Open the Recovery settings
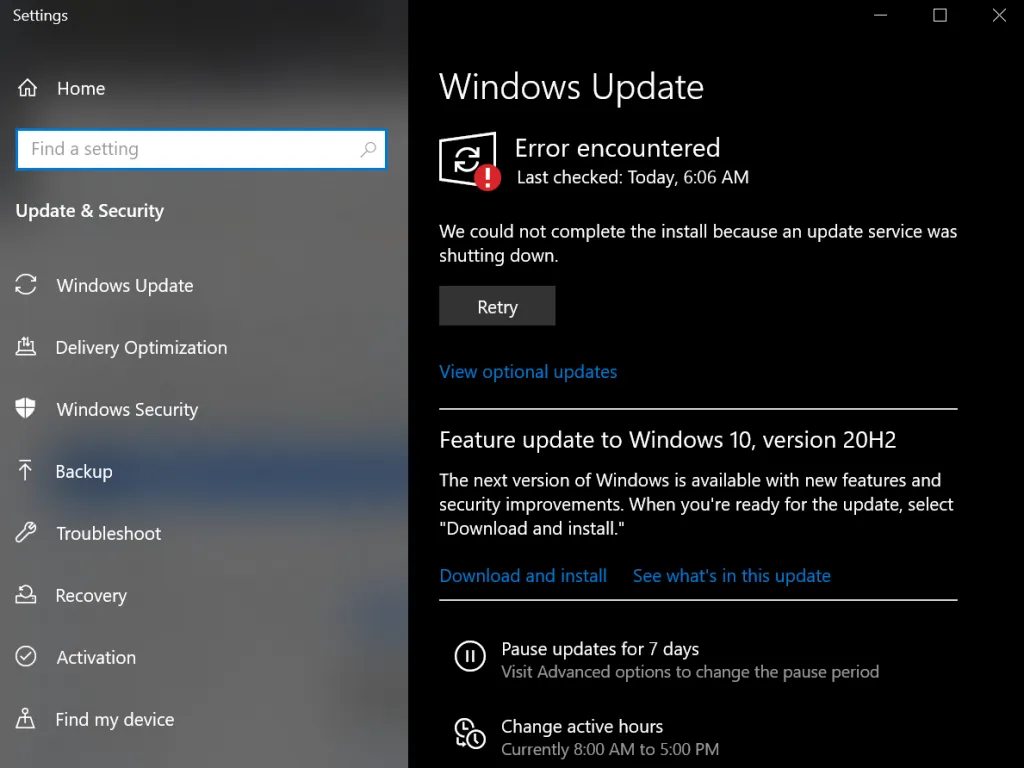 click(91, 596)
